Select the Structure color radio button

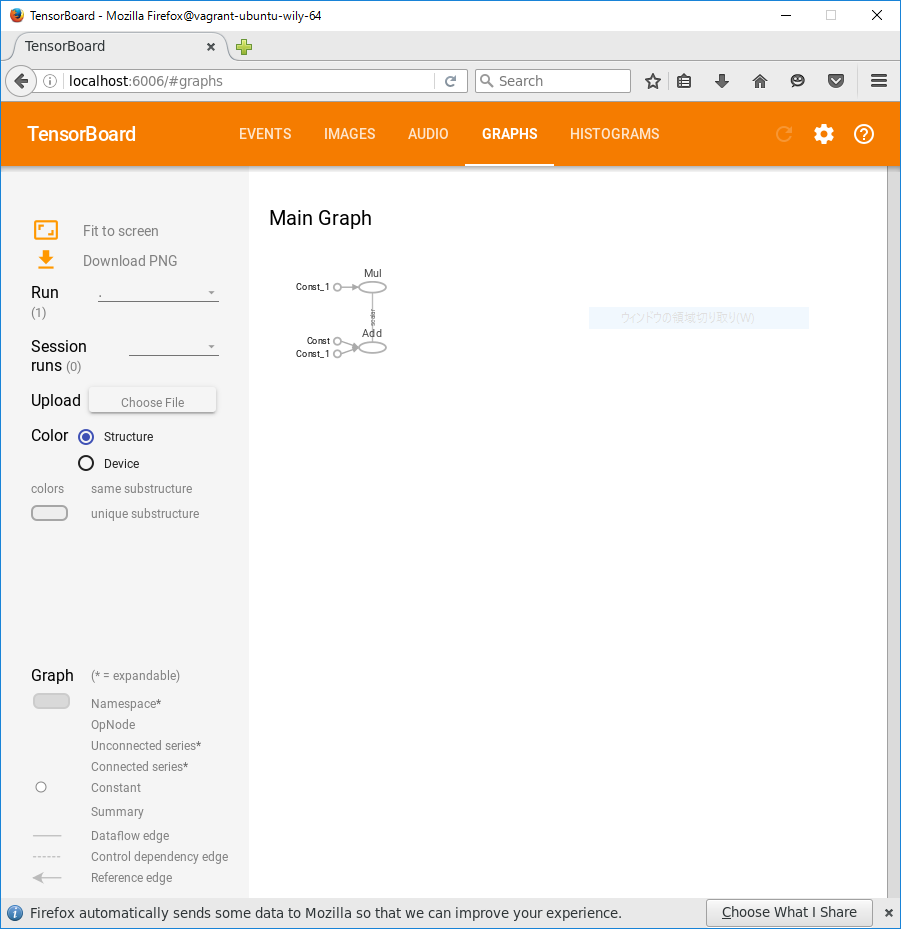[86, 437]
